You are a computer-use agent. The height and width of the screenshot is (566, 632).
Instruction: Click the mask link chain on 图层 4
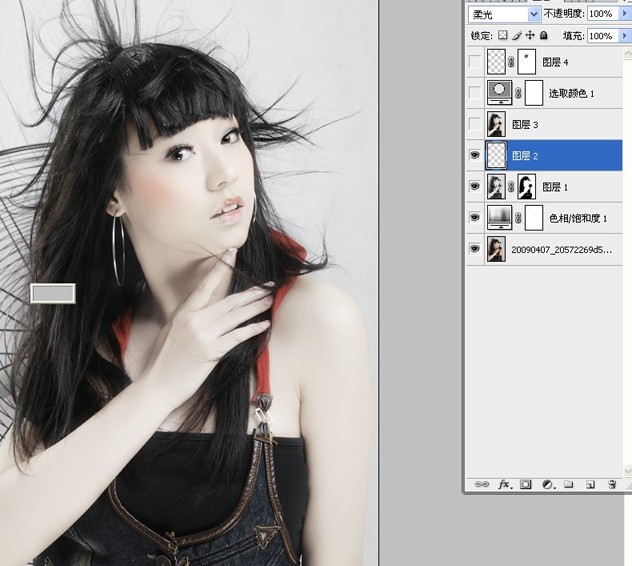click(511, 62)
